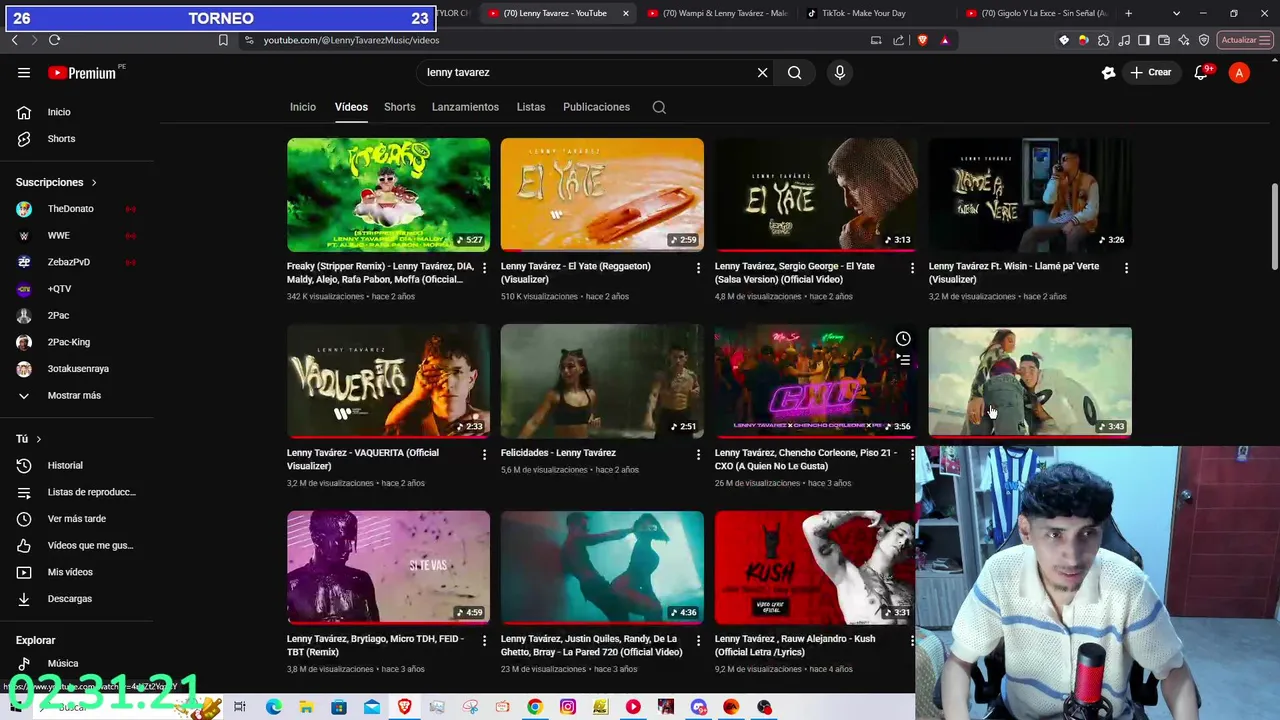Click the magnifier search button

[794, 72]
